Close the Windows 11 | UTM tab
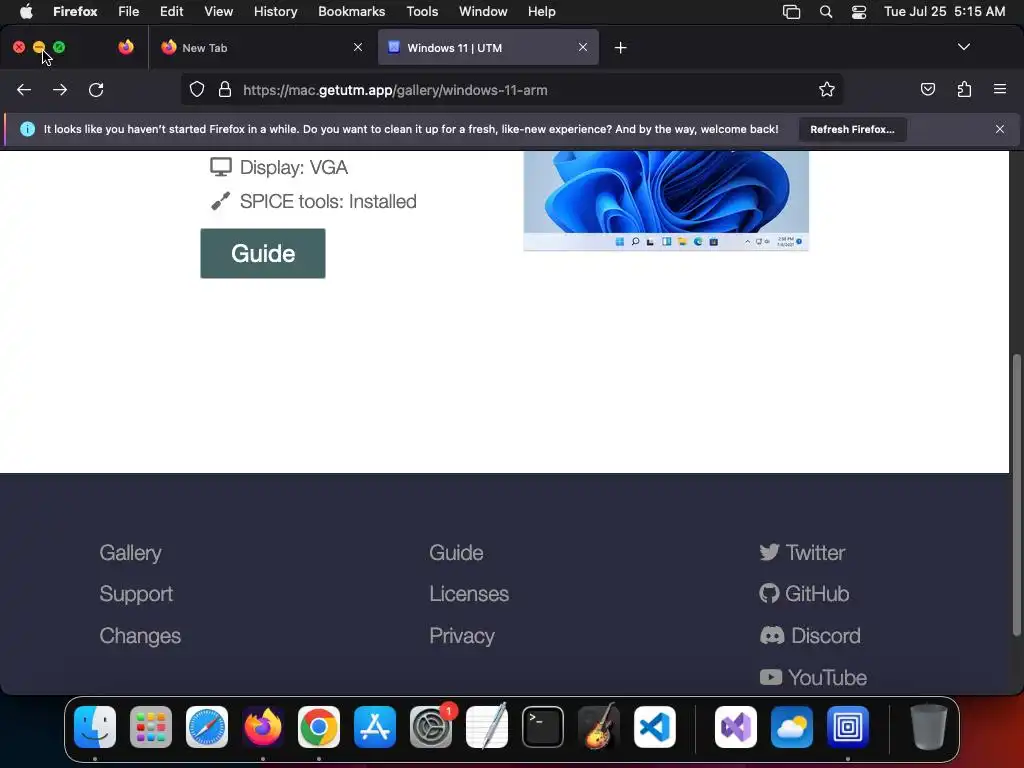Image resolution: width=1024 pixels, height=768 pixels. [x=583, y=47]
